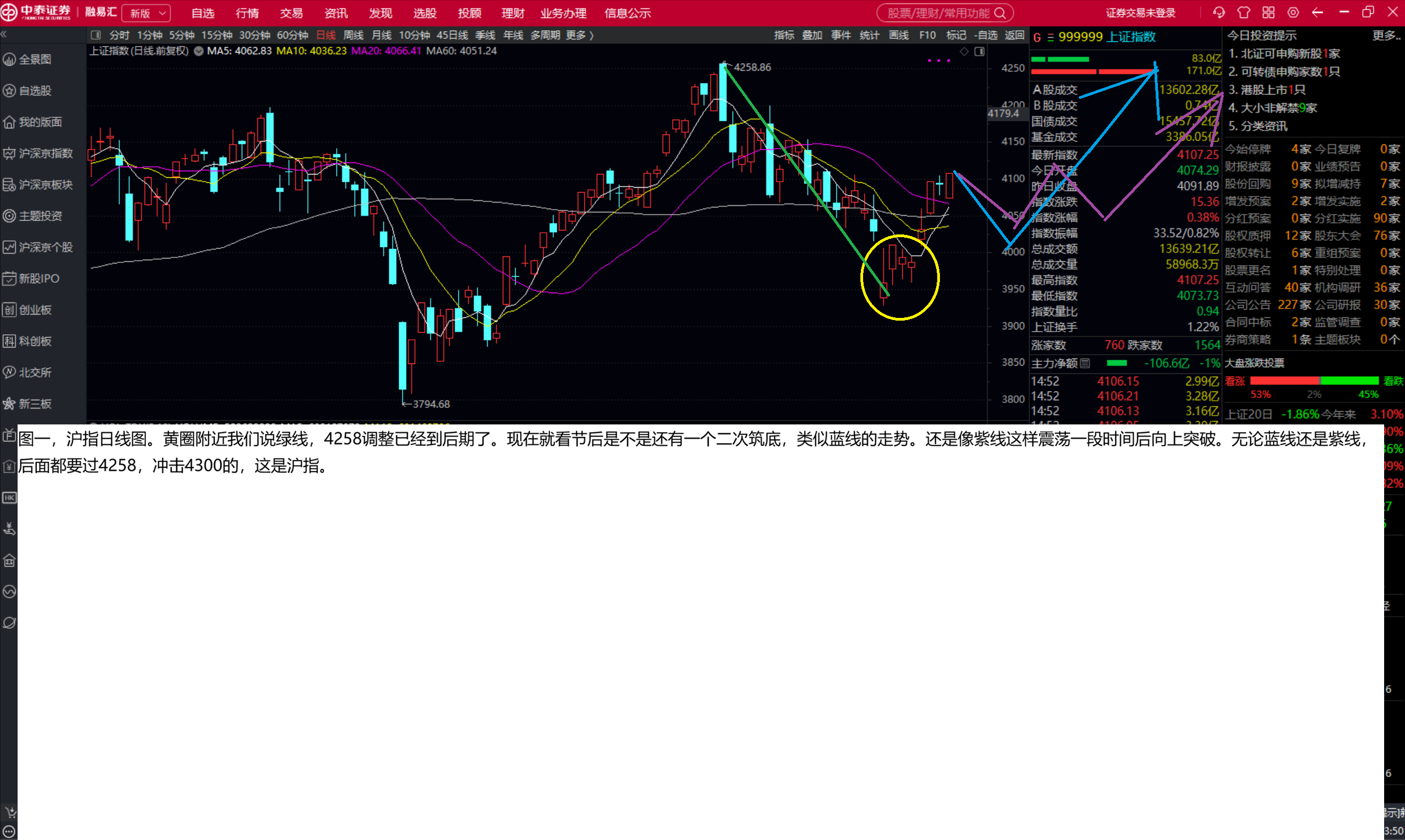Open 北证可申购新股1家 item
This screenshot has height=840, width=1405.
1284,54
